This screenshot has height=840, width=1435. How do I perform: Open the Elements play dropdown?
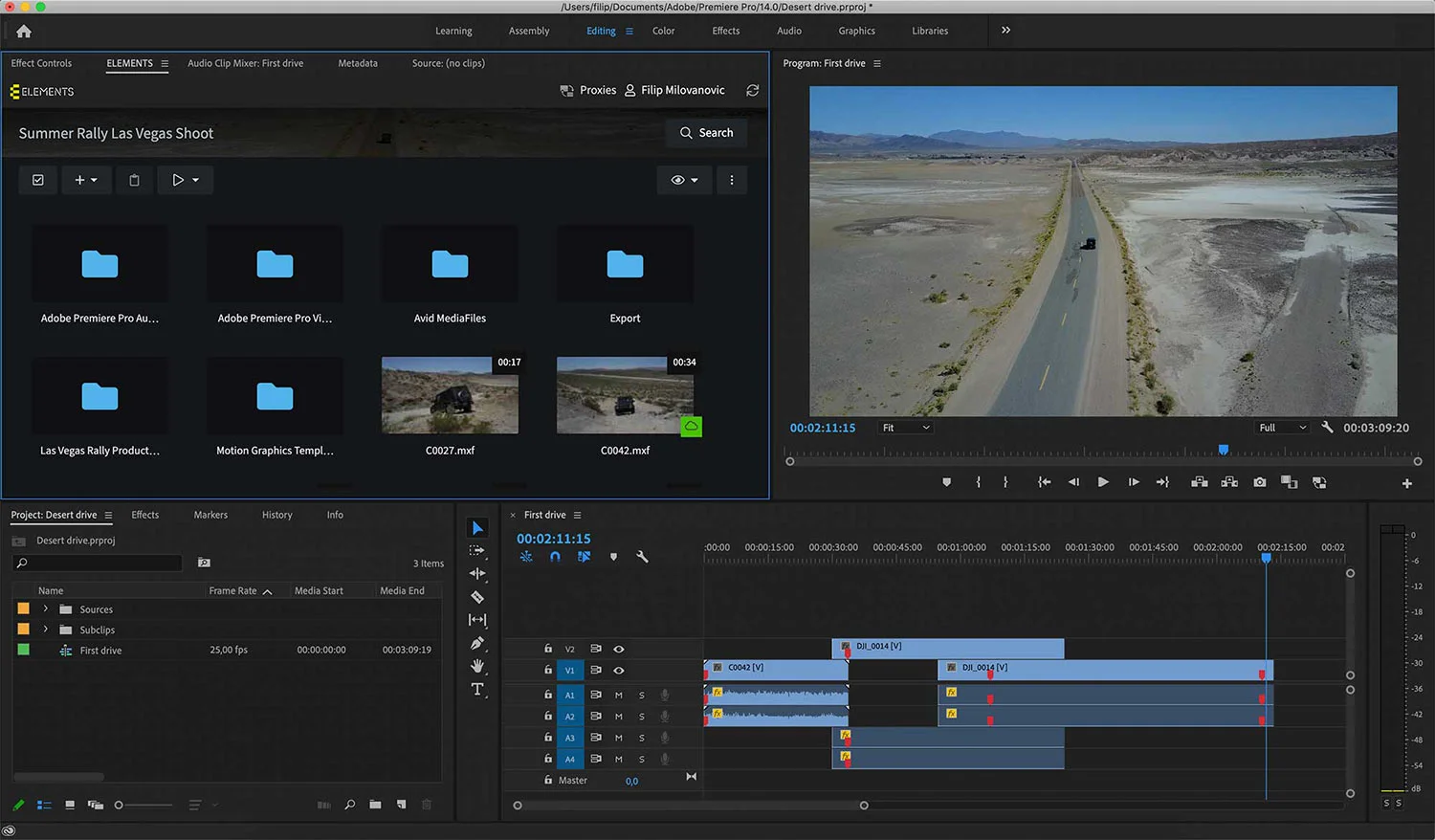click(186, 180)
